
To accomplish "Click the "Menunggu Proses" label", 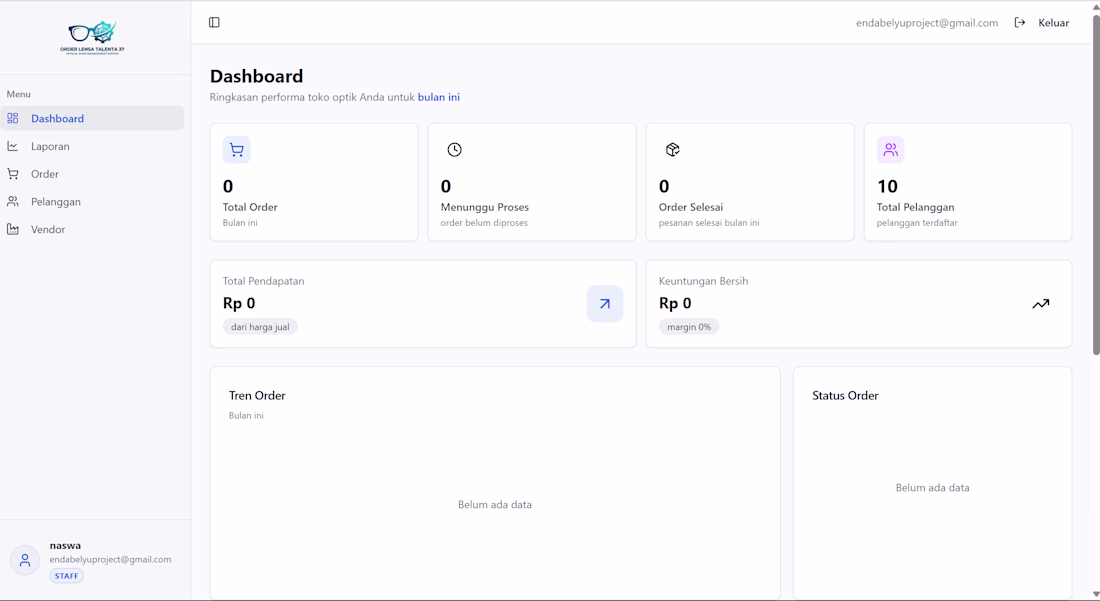I will 485,207.
